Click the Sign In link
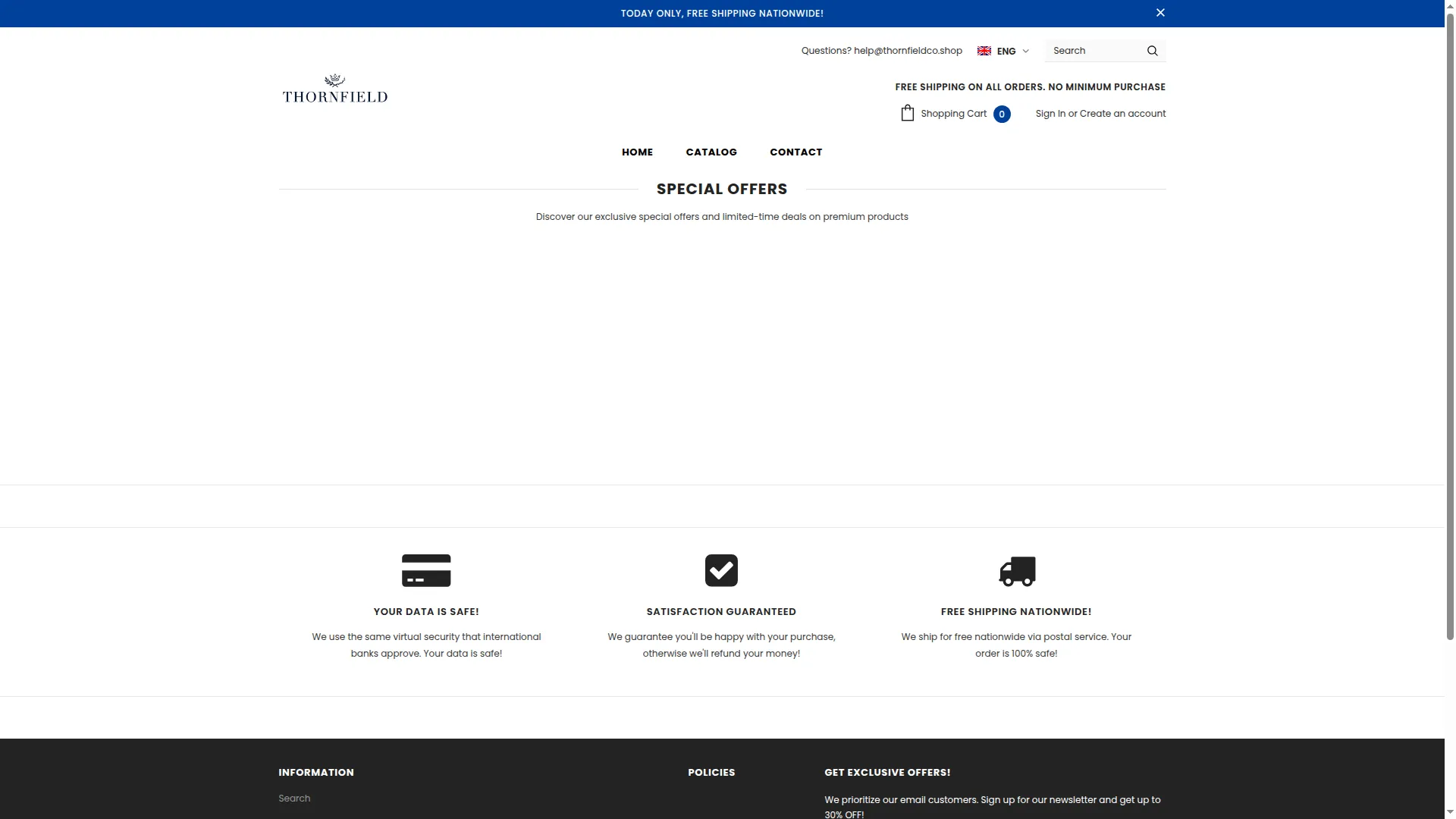This screenshot has height=819, width=1456. coord(1050,114)
